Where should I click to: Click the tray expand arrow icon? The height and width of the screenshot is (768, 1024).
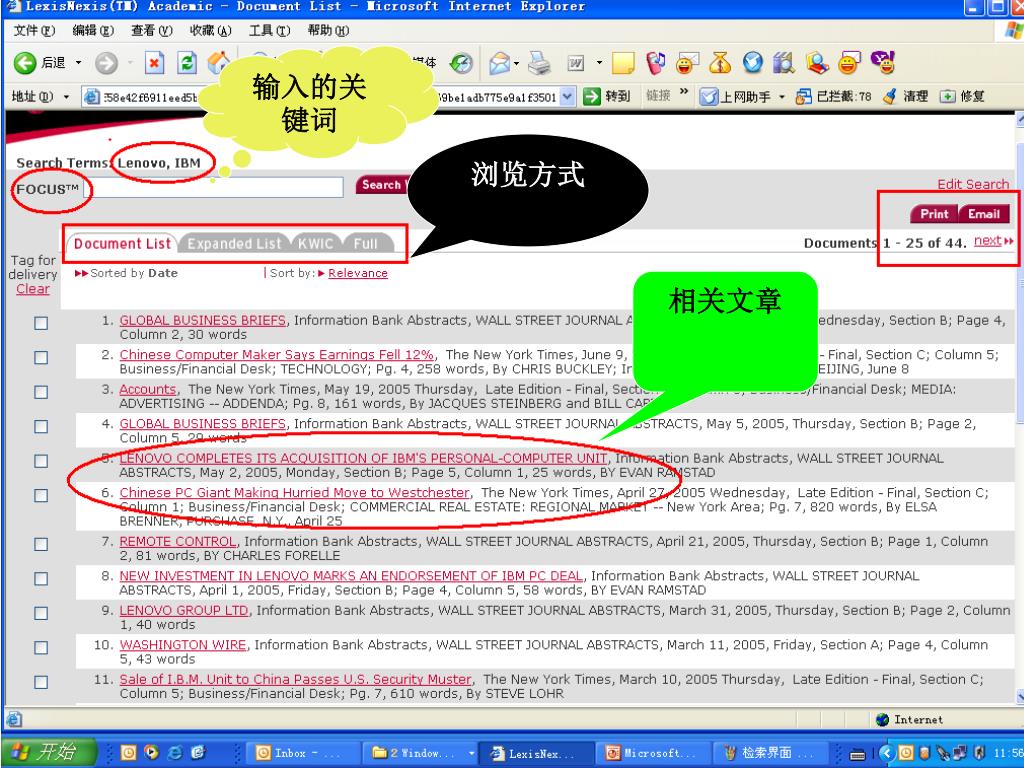[887, 753]
